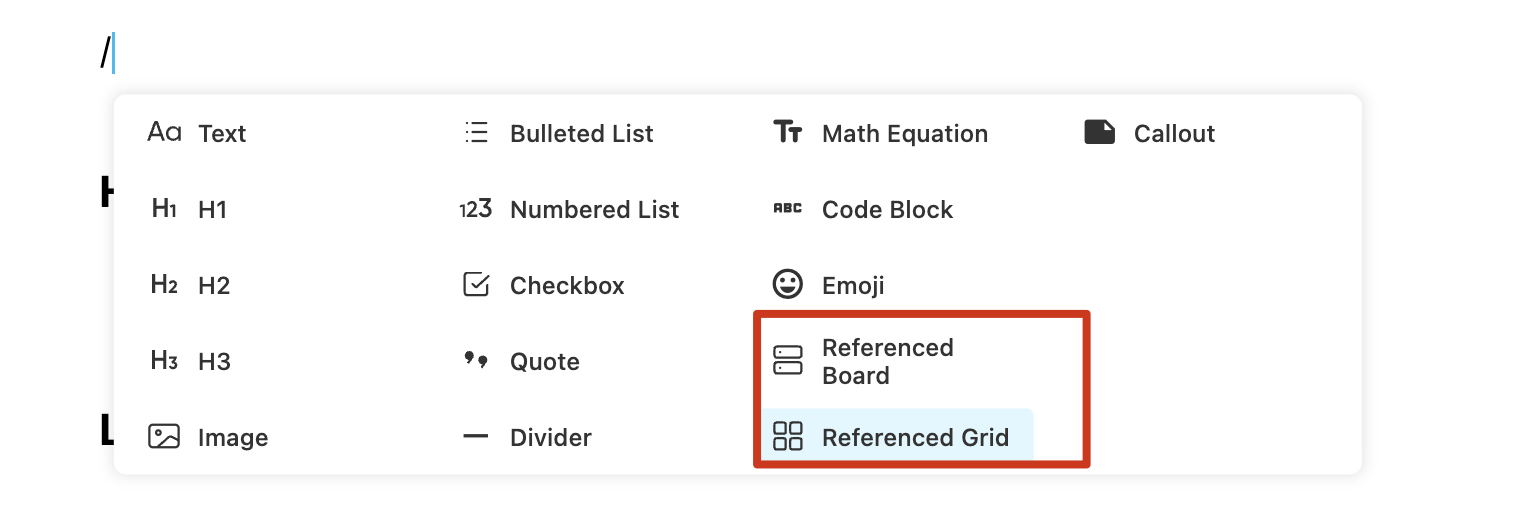
Task: Select the H1 heading icon
Action: pyautogui.click(x=164, y=208)
